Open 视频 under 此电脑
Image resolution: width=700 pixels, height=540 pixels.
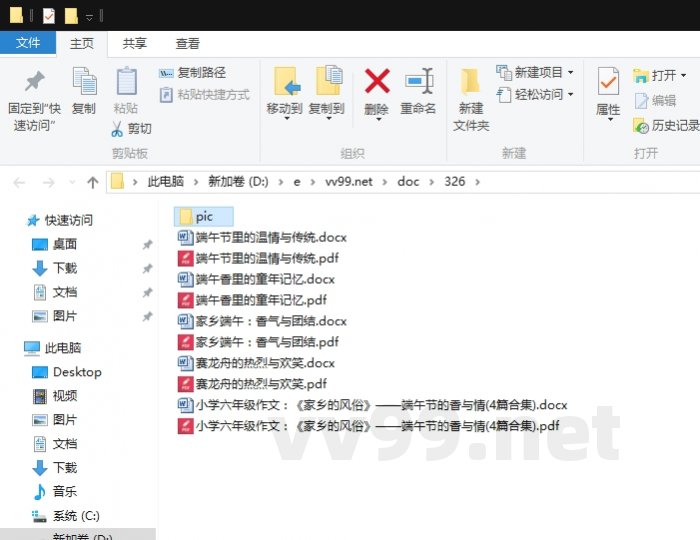[x=55, y=396]
